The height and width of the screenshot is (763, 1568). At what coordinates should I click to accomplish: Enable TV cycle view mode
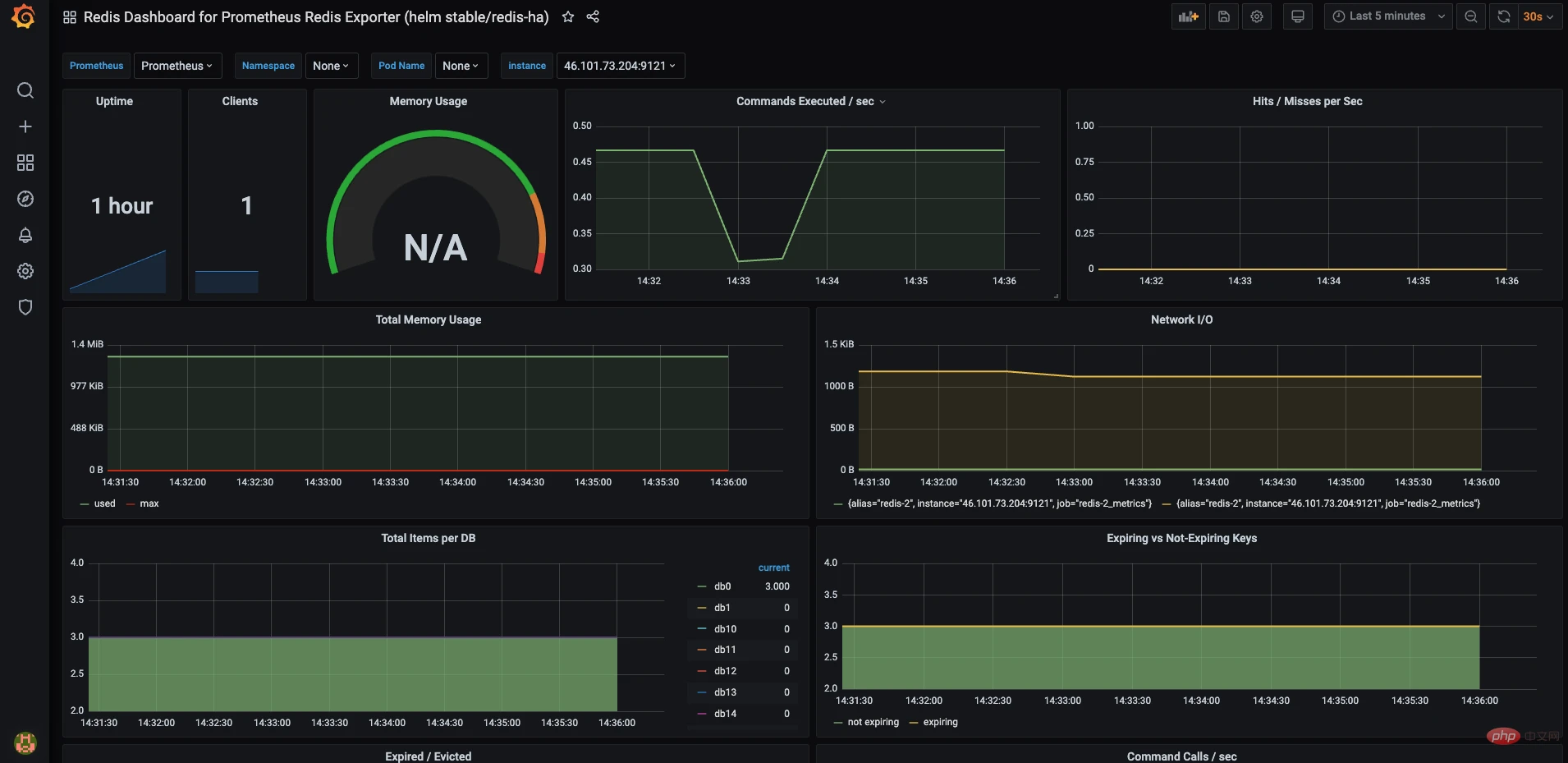point(1297,16)
